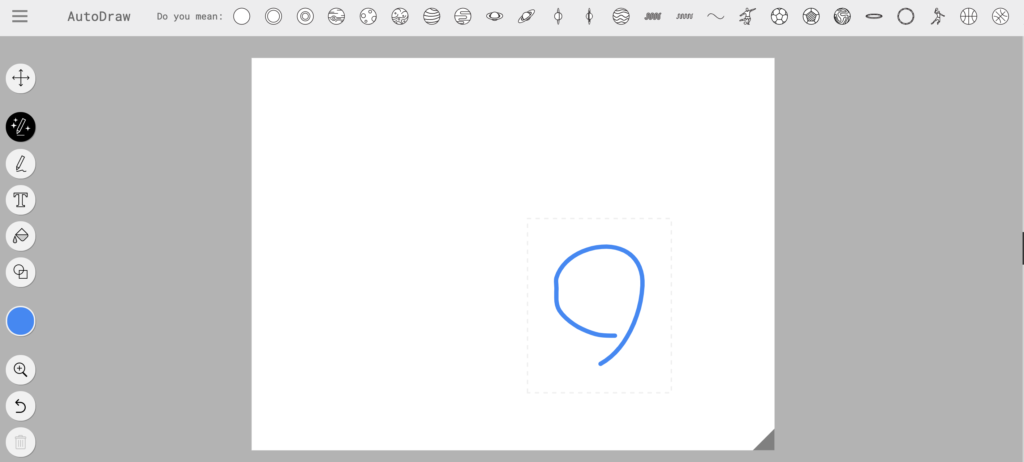Click the AutoDraw title text
Screen dimensions: 1024x462
pos(99,17)
